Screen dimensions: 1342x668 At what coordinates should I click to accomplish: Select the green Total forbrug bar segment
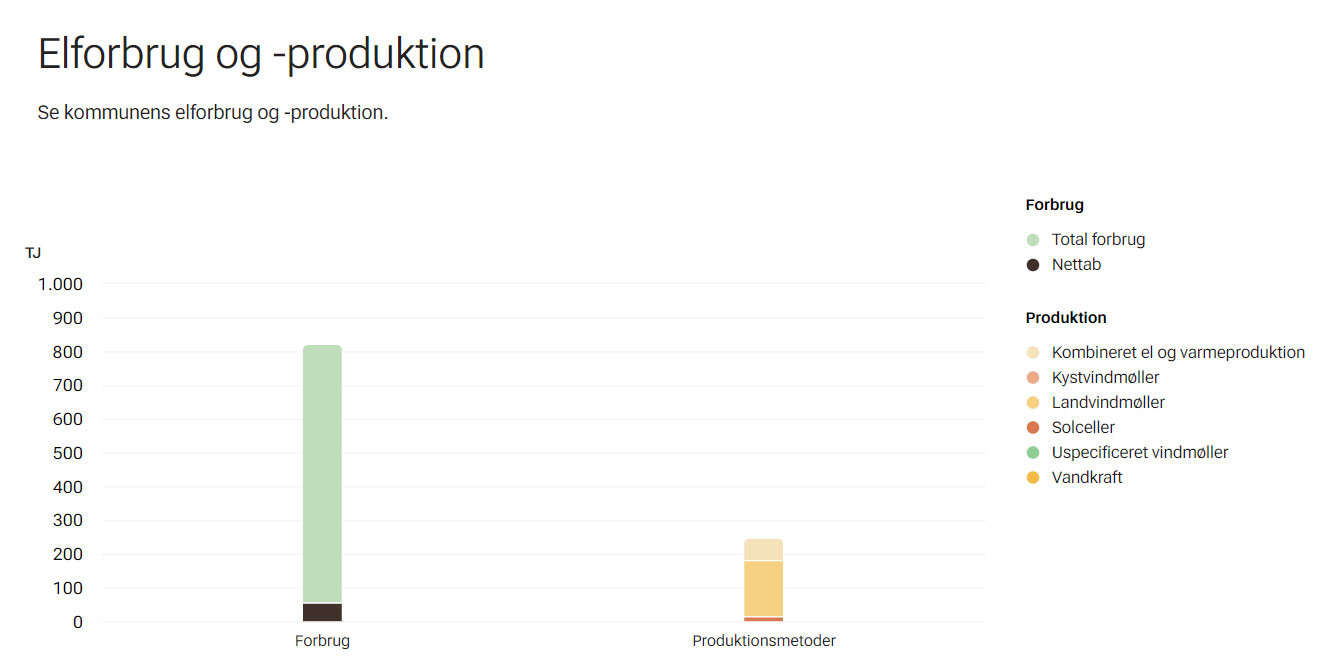coord(322,470)
